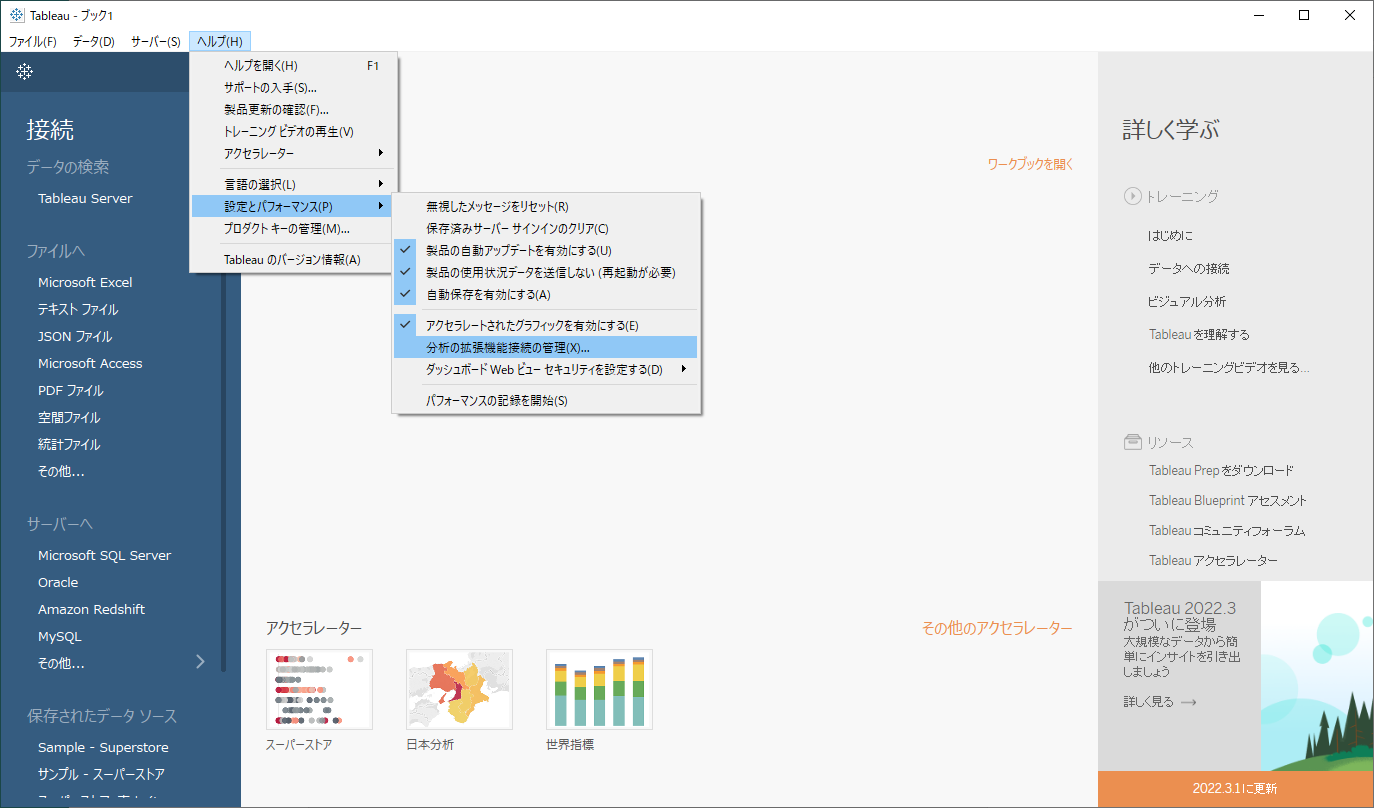This screenshot has height=808, width=1374.
Task: Connect to Microsoft SQL Server
Action: [104, 555]
